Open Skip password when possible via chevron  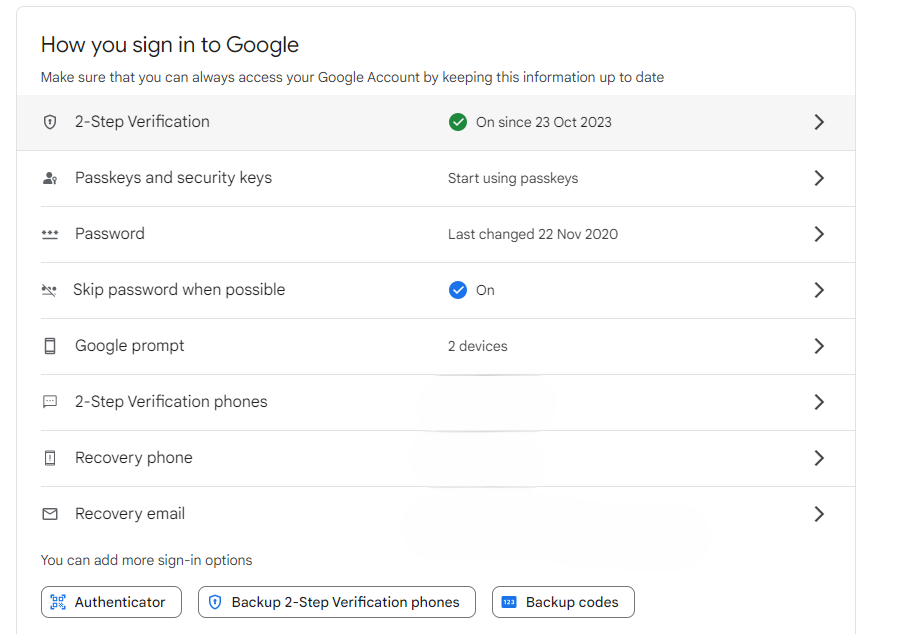[x=819, y=290]
